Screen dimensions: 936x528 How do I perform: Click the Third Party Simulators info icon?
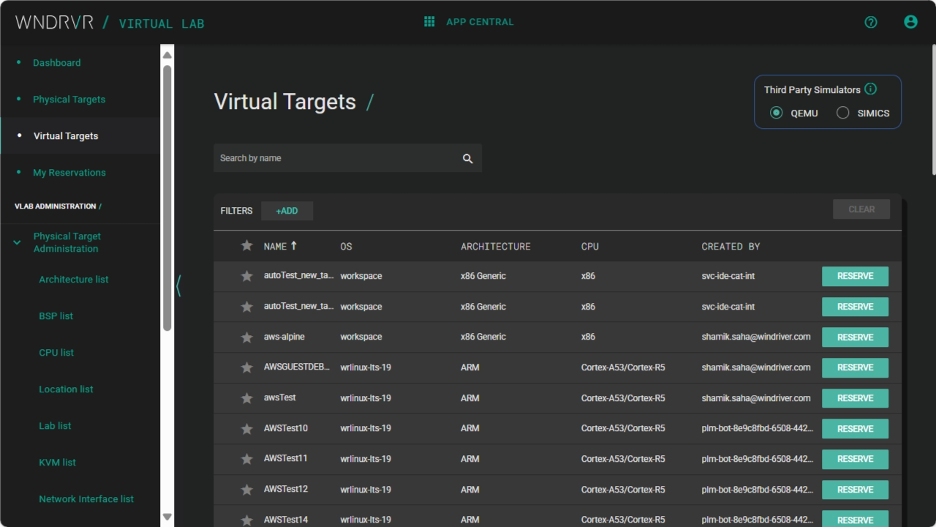pos(871,89)
